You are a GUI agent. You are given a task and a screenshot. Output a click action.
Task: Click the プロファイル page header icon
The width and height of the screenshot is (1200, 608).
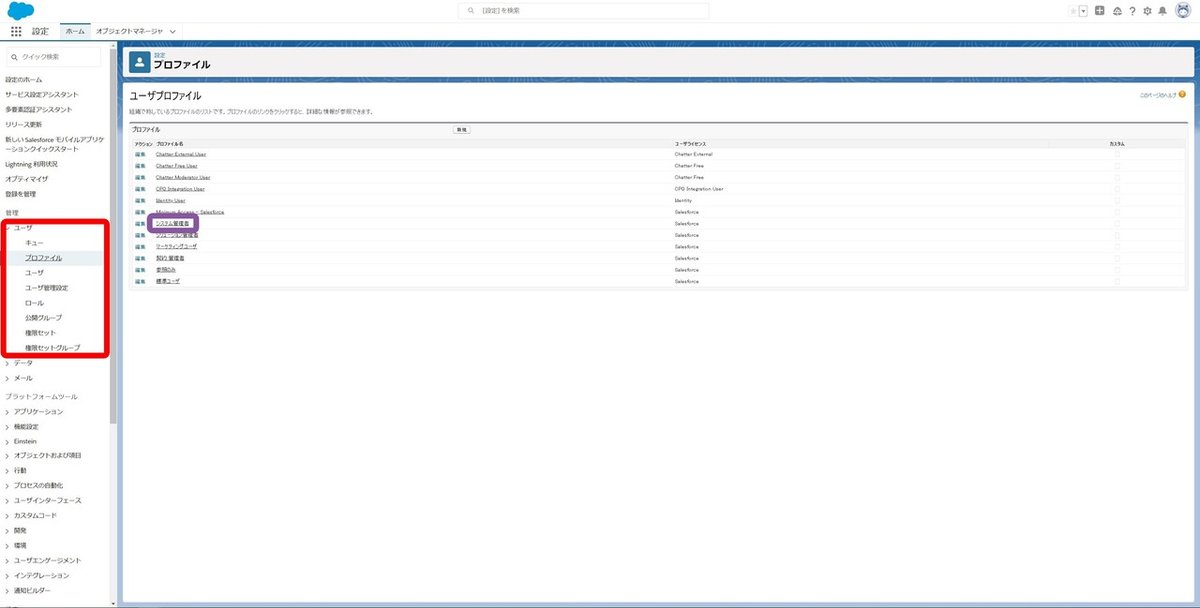139,62
